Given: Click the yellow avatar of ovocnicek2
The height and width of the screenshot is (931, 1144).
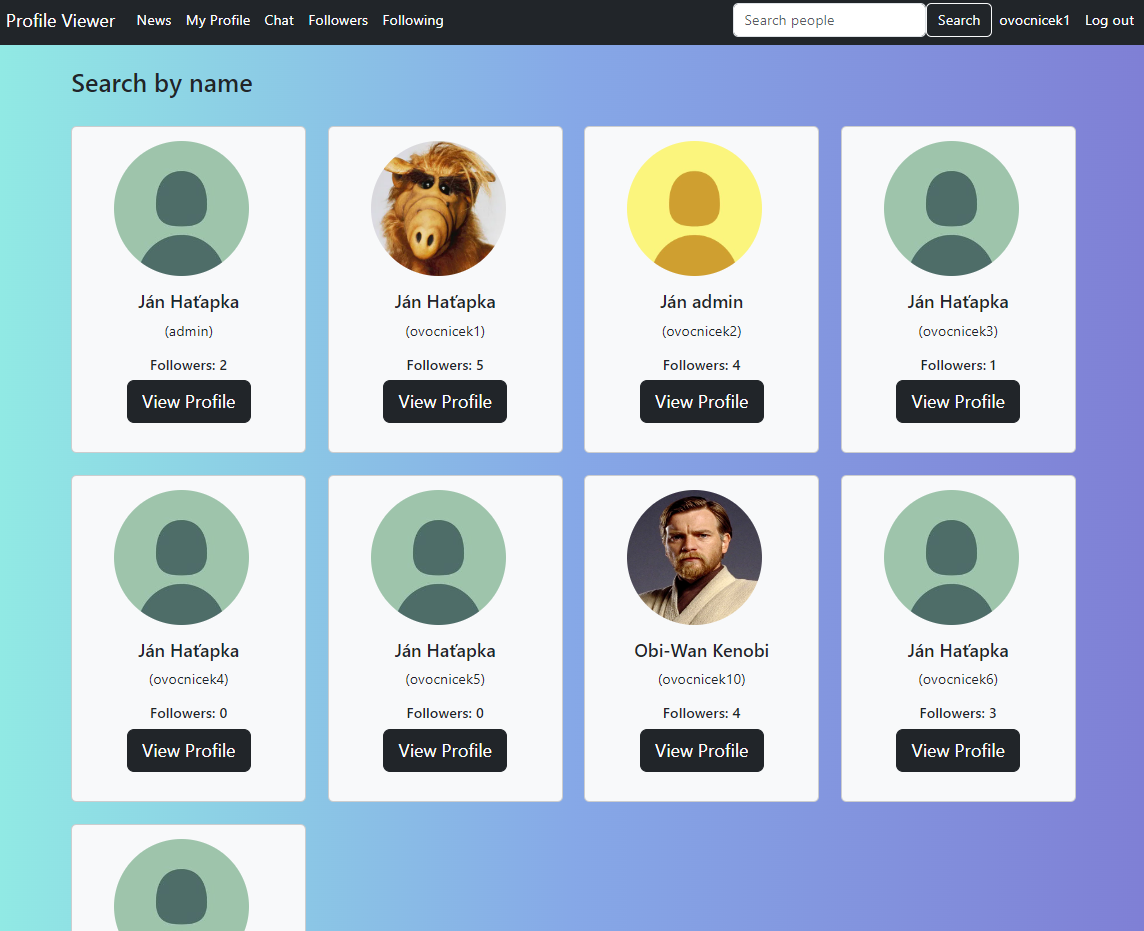Looking at the screenshot, I should 695,209.
